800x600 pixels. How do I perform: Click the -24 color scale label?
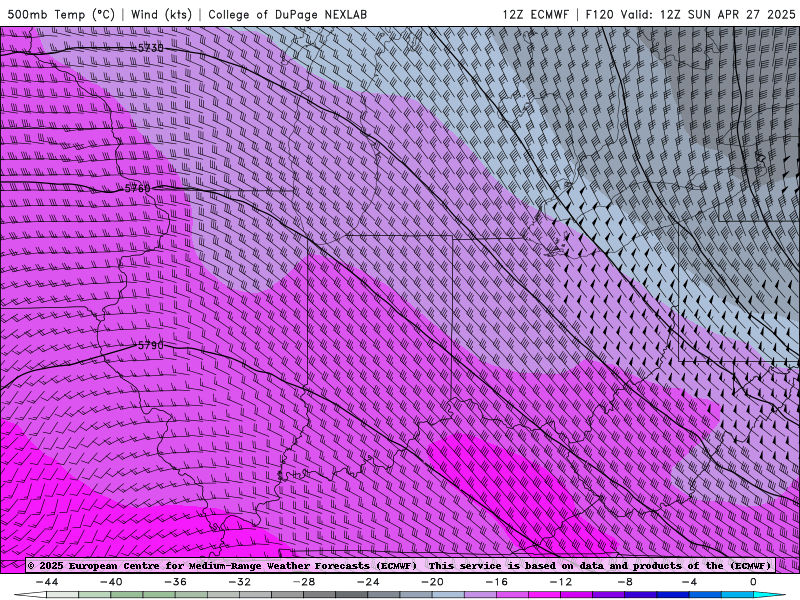coord(368,582)
